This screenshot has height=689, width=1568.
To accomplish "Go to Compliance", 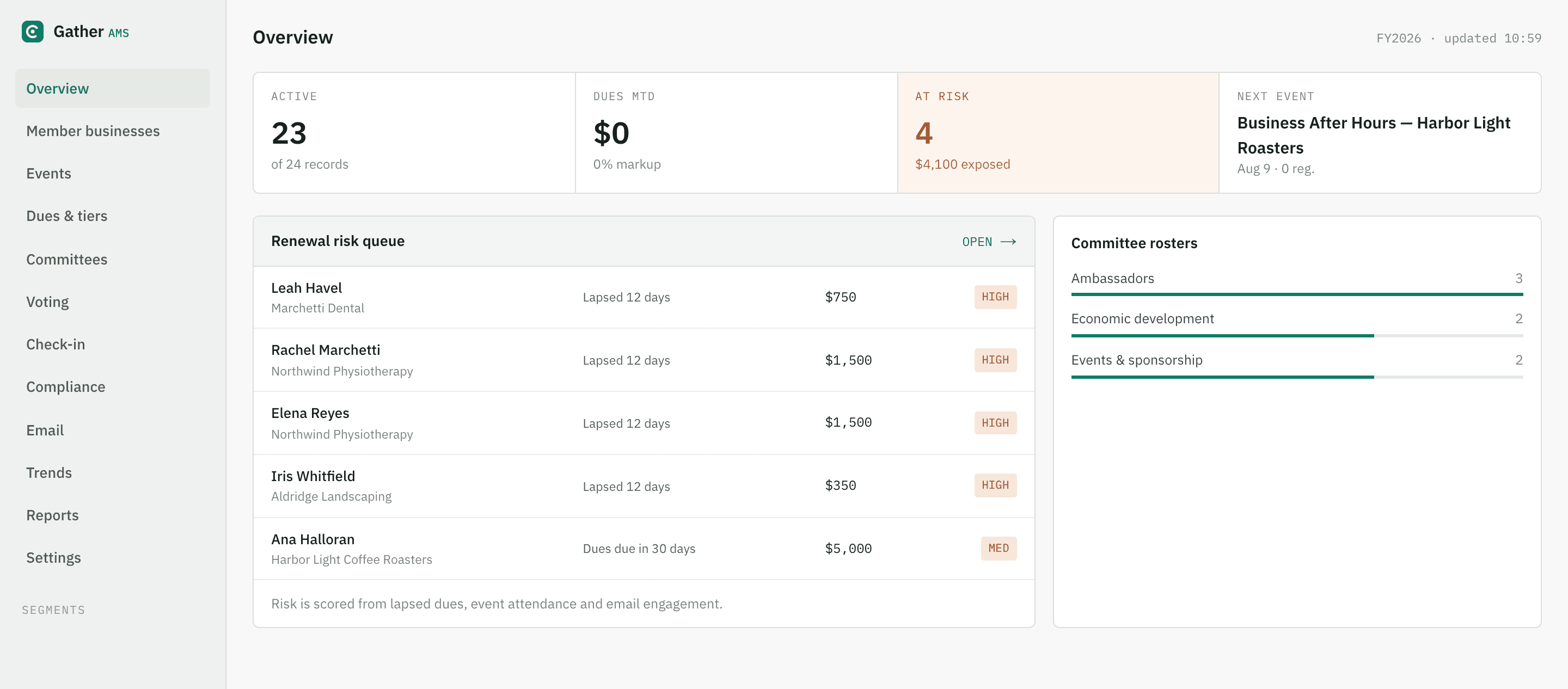I will (113, 387).
